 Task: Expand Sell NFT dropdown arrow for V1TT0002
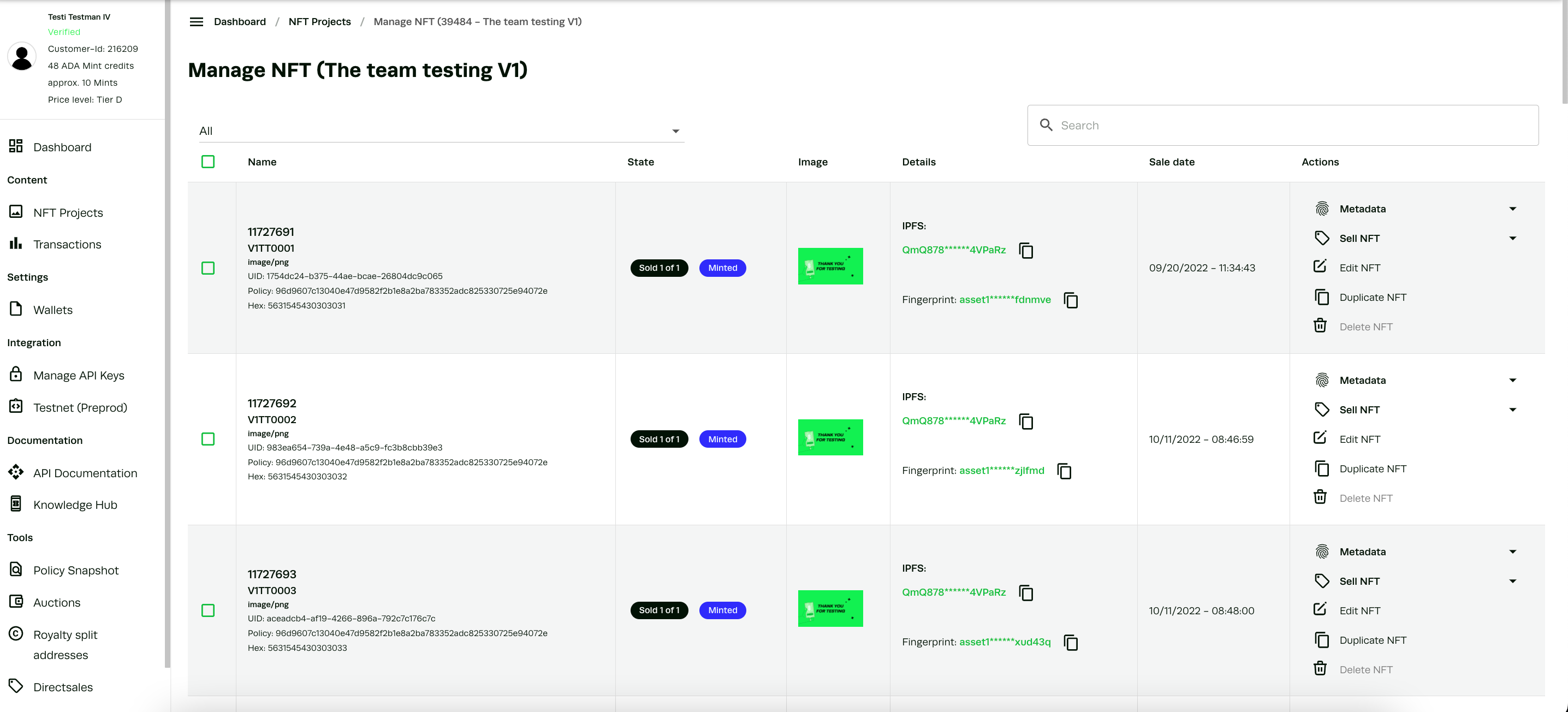(x=1513, y=410)
